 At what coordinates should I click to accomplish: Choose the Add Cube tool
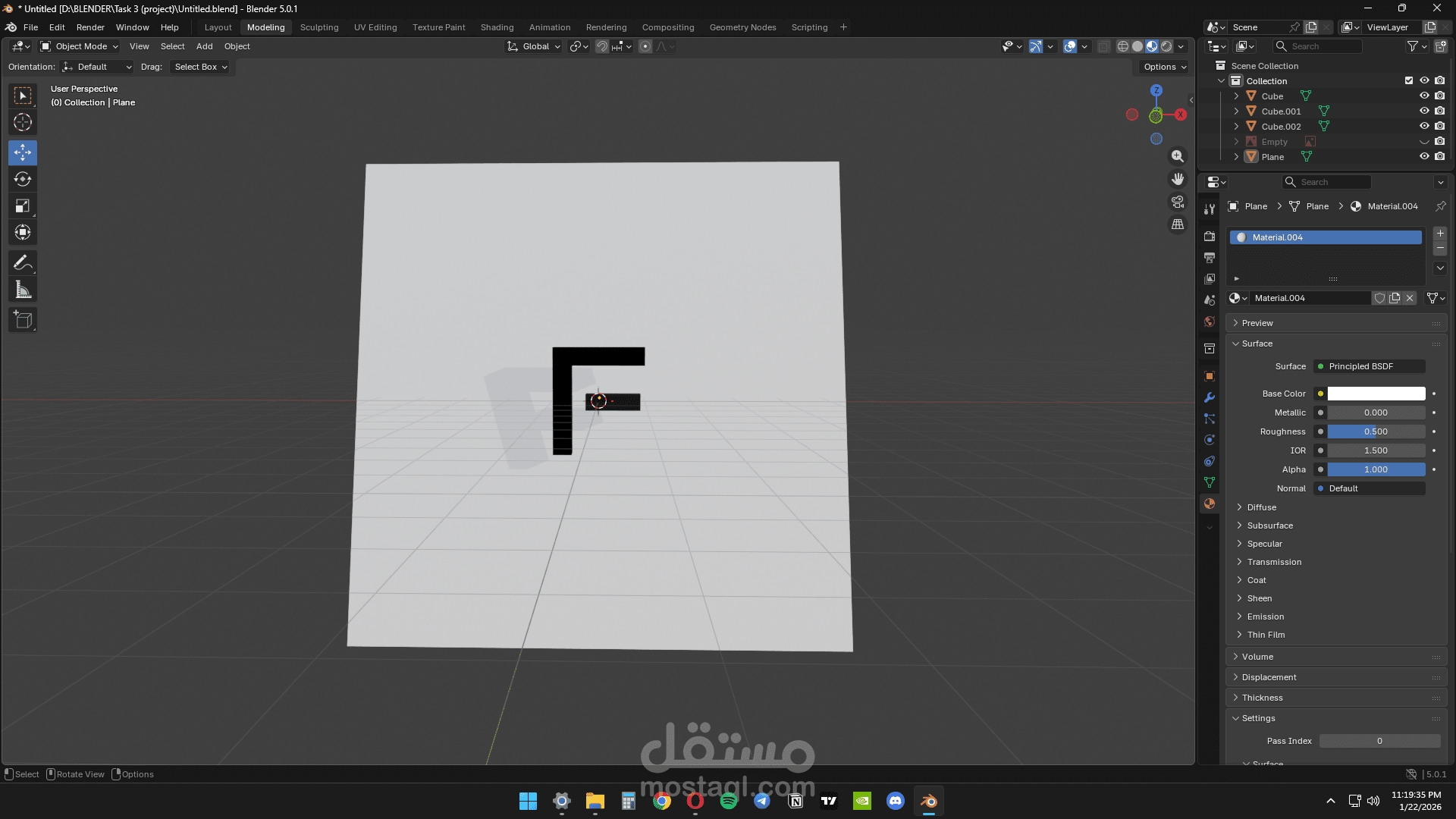point(23,320)
